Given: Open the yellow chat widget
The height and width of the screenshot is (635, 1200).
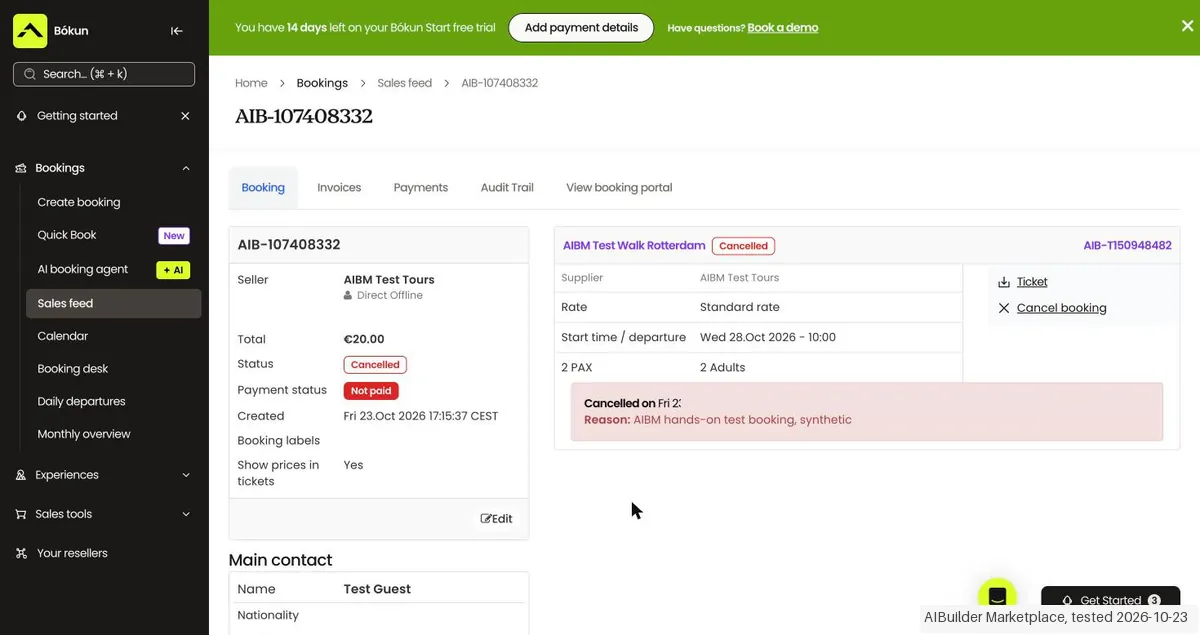Looking at the screenshot, I should coord(997,597).
